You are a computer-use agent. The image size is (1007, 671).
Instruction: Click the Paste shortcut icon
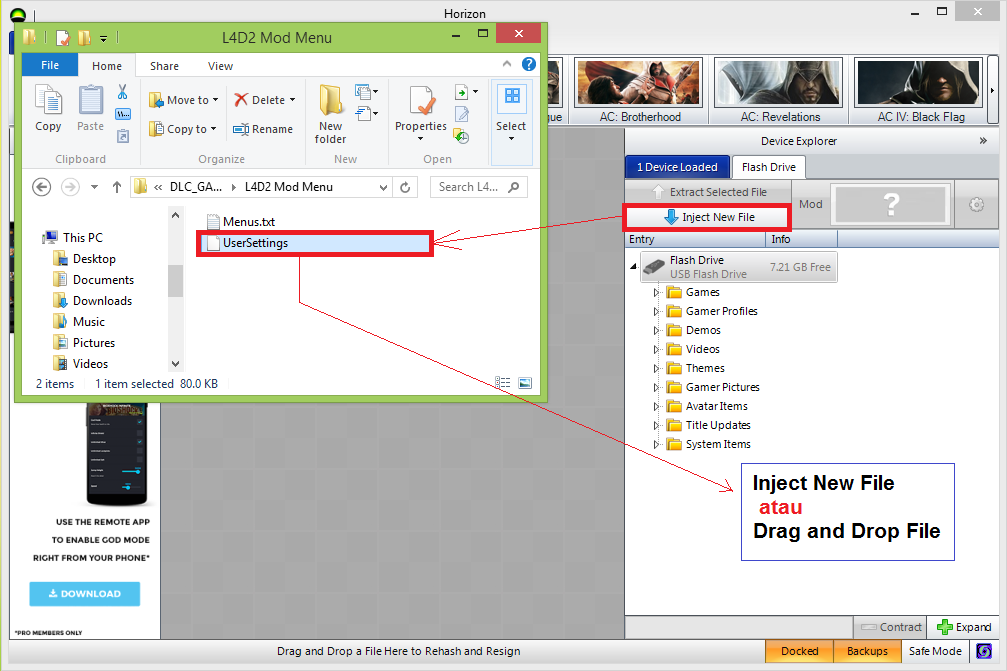[123, 135]
